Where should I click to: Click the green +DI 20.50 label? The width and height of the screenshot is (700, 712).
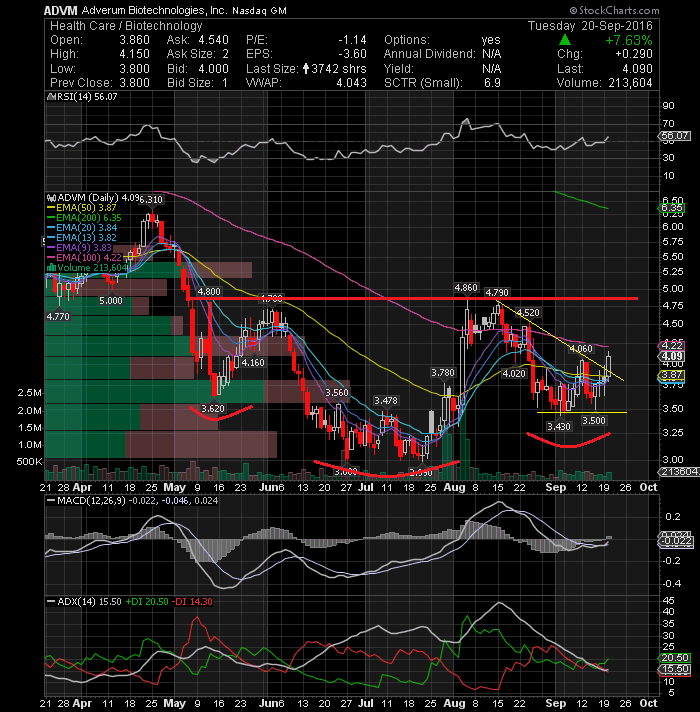coord(147,602)
